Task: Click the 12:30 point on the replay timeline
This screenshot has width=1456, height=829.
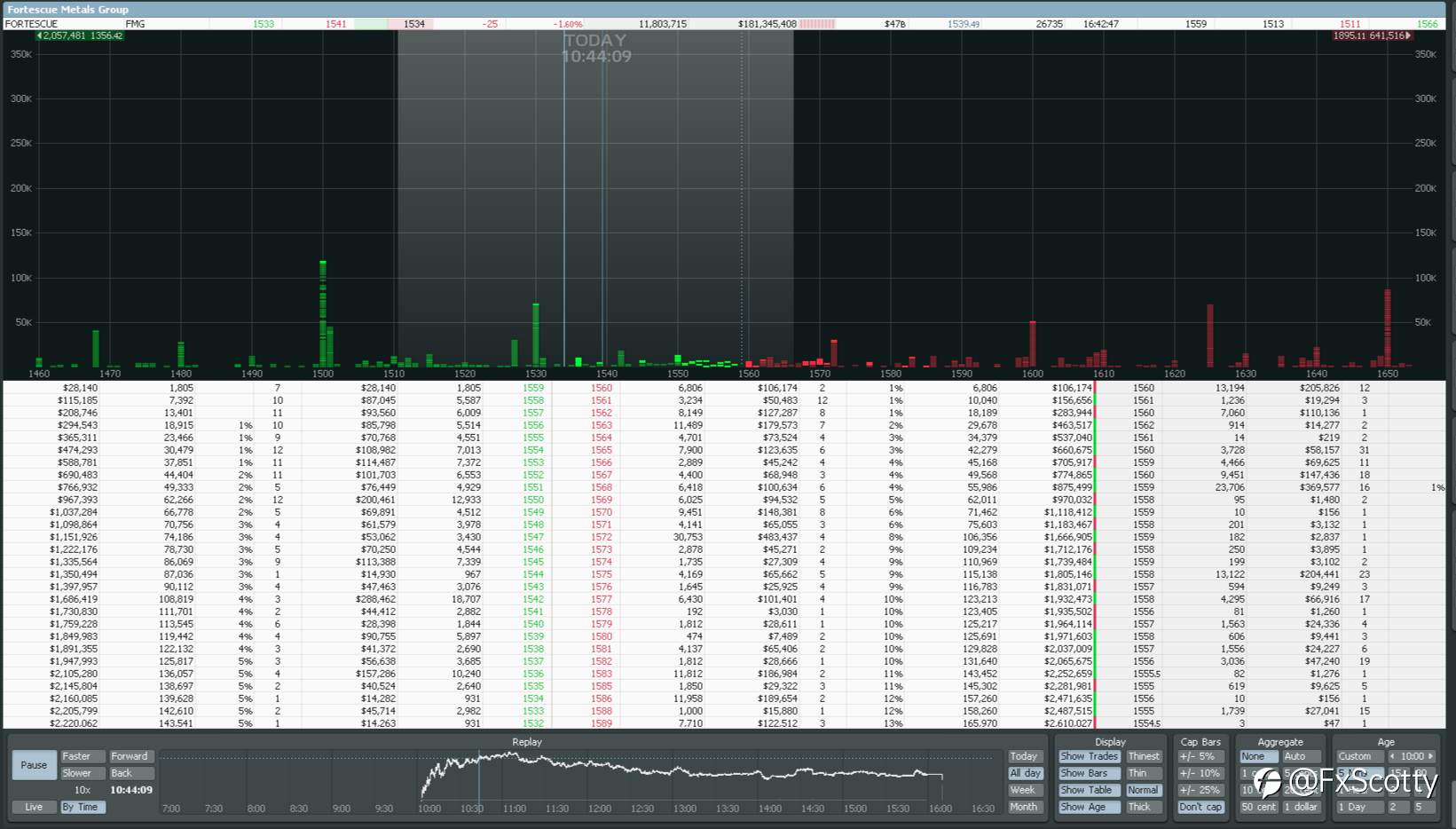Action: (642, 809)
